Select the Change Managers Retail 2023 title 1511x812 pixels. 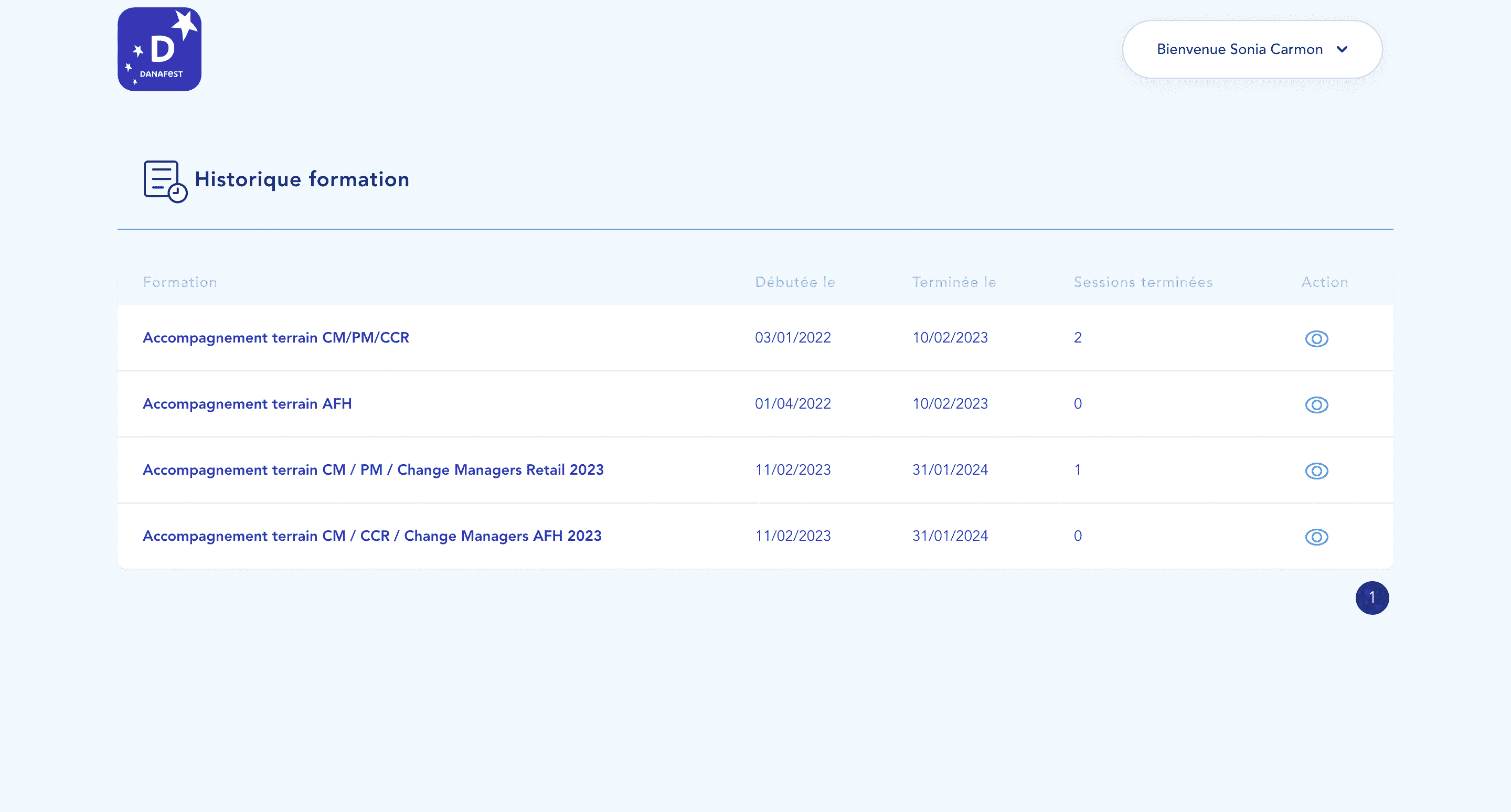point(373,469)
